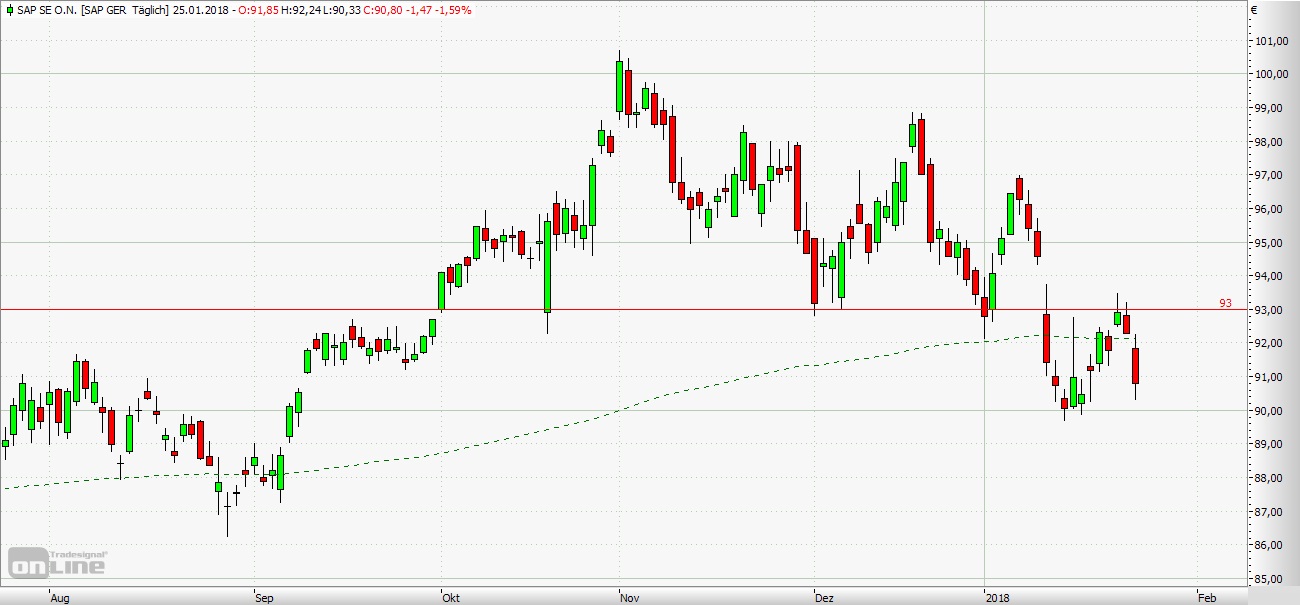This screenshot has width=1300, height=605.
Task: Click the Tradesignal online logo
Action: [58, 561]
